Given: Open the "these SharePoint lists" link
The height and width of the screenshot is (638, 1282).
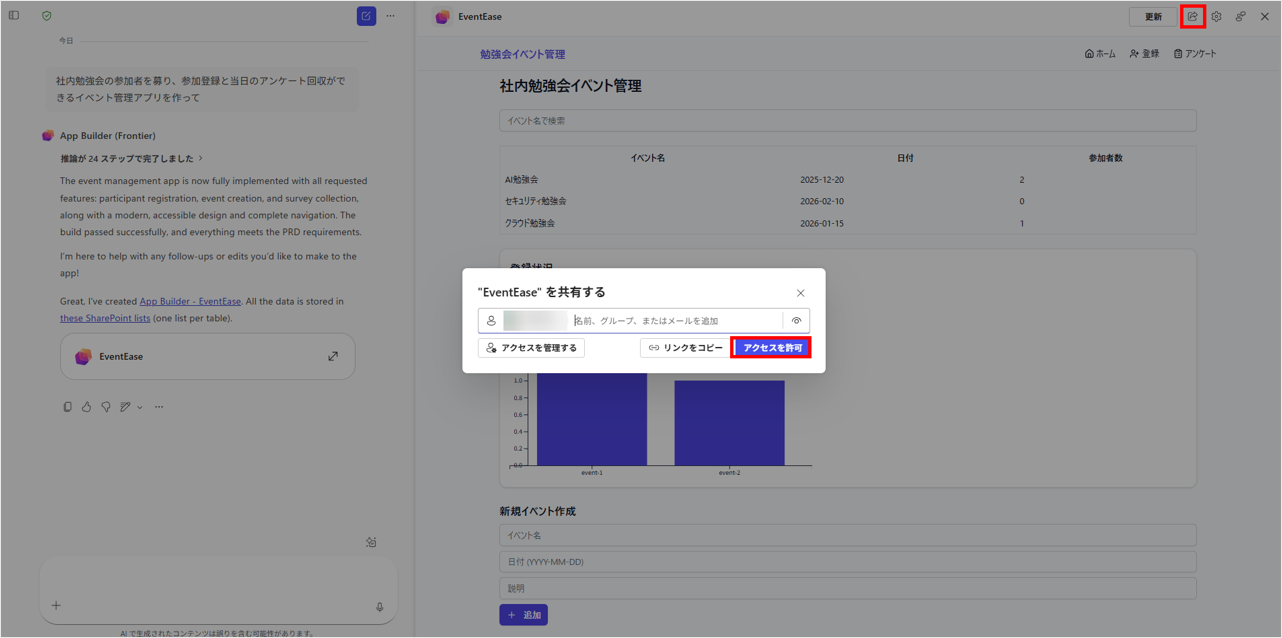Looking at the screenshot, I should (x=105, y=318).
